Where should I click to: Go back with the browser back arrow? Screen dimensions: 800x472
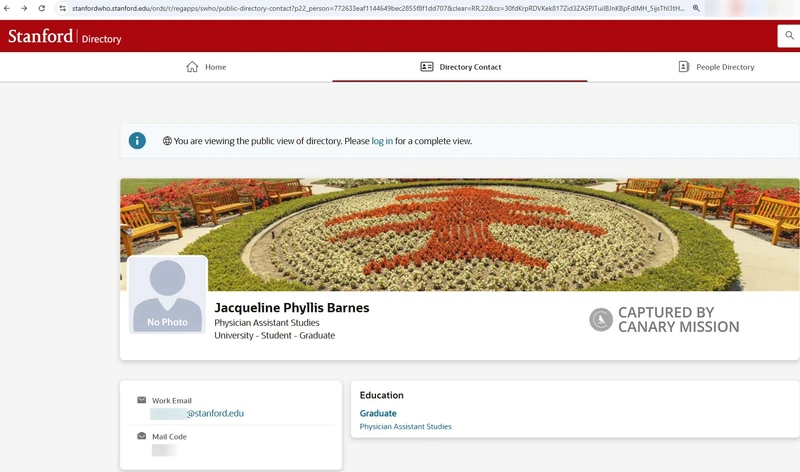pyautogui.click(x=7, y=8)
